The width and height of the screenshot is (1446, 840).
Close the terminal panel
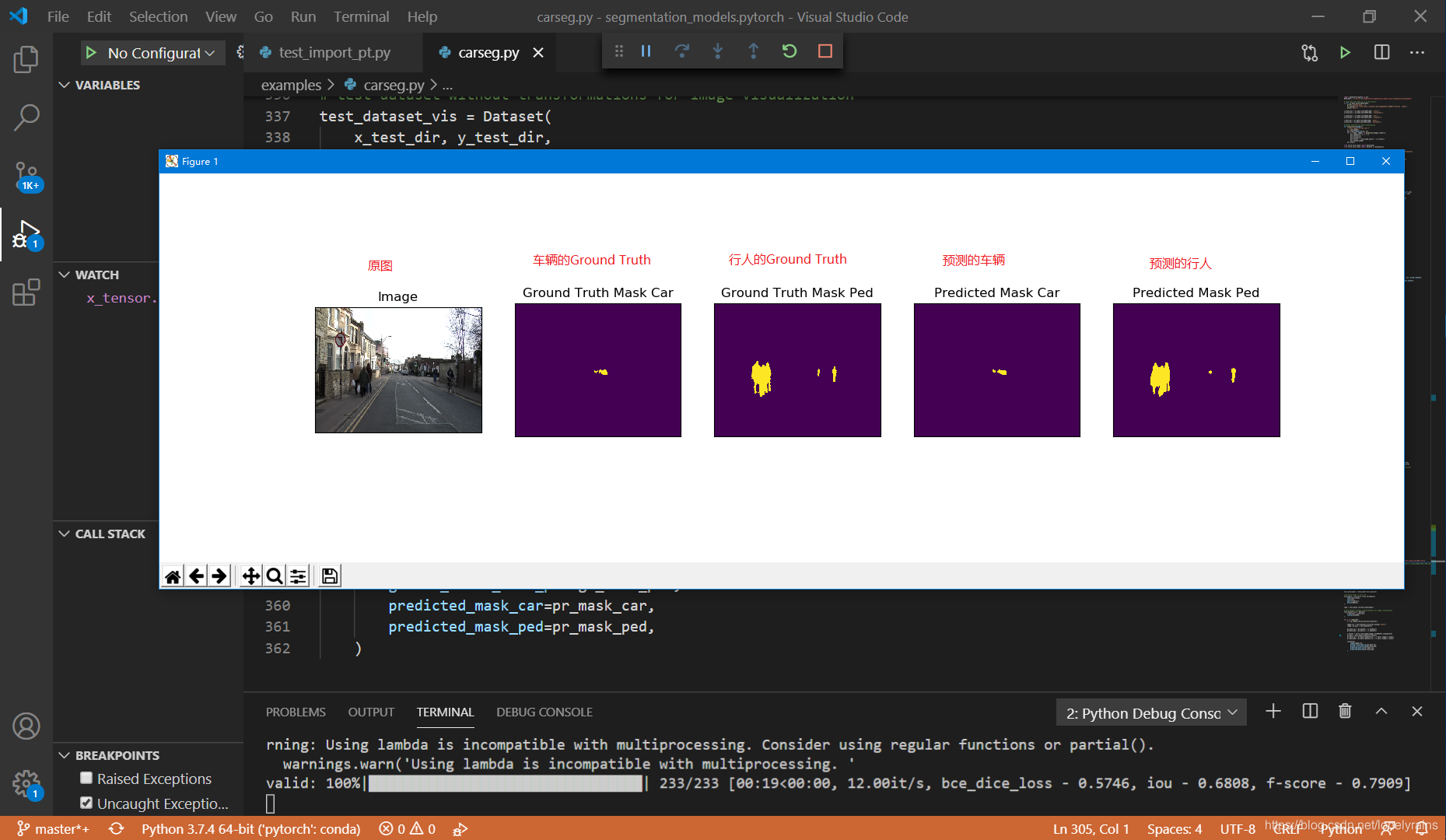pos(1417,711)
